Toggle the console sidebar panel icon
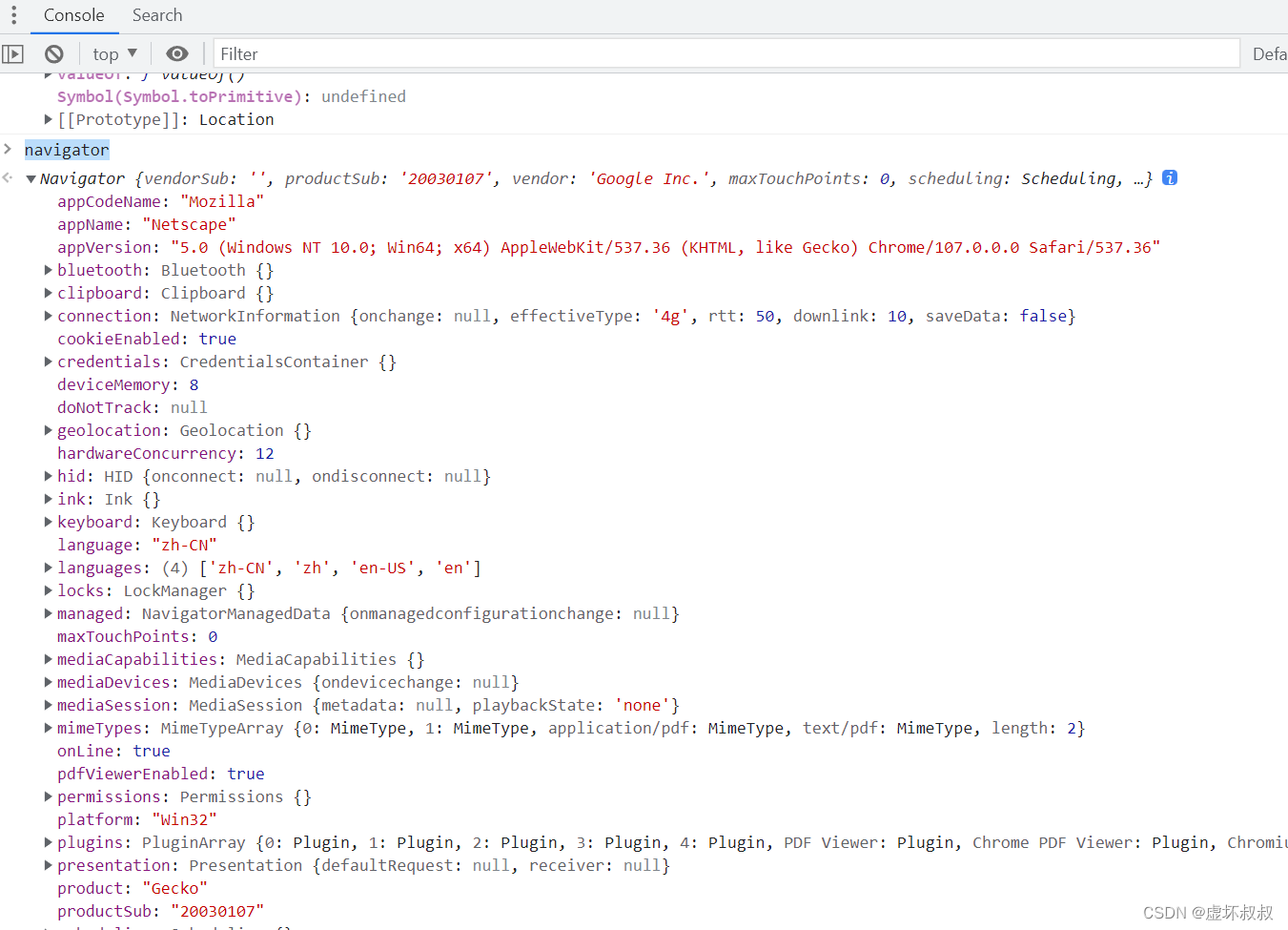The image size is (1288, 930). 12,54
